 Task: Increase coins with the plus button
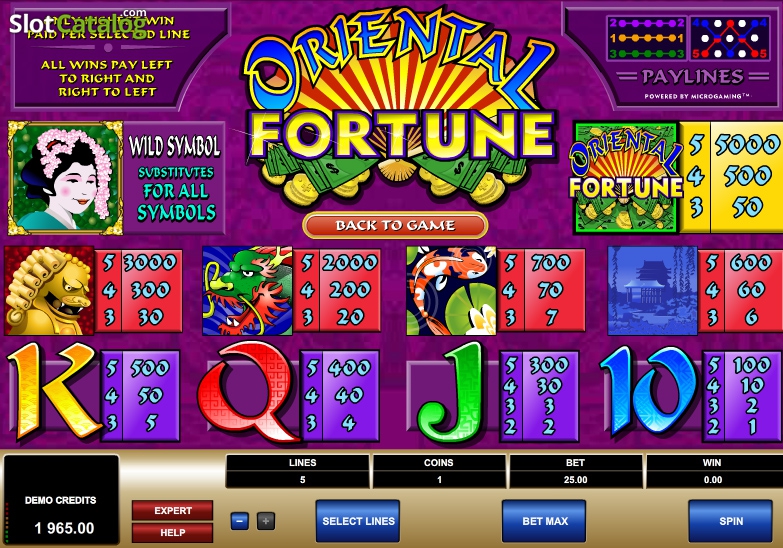coord(266,522)
